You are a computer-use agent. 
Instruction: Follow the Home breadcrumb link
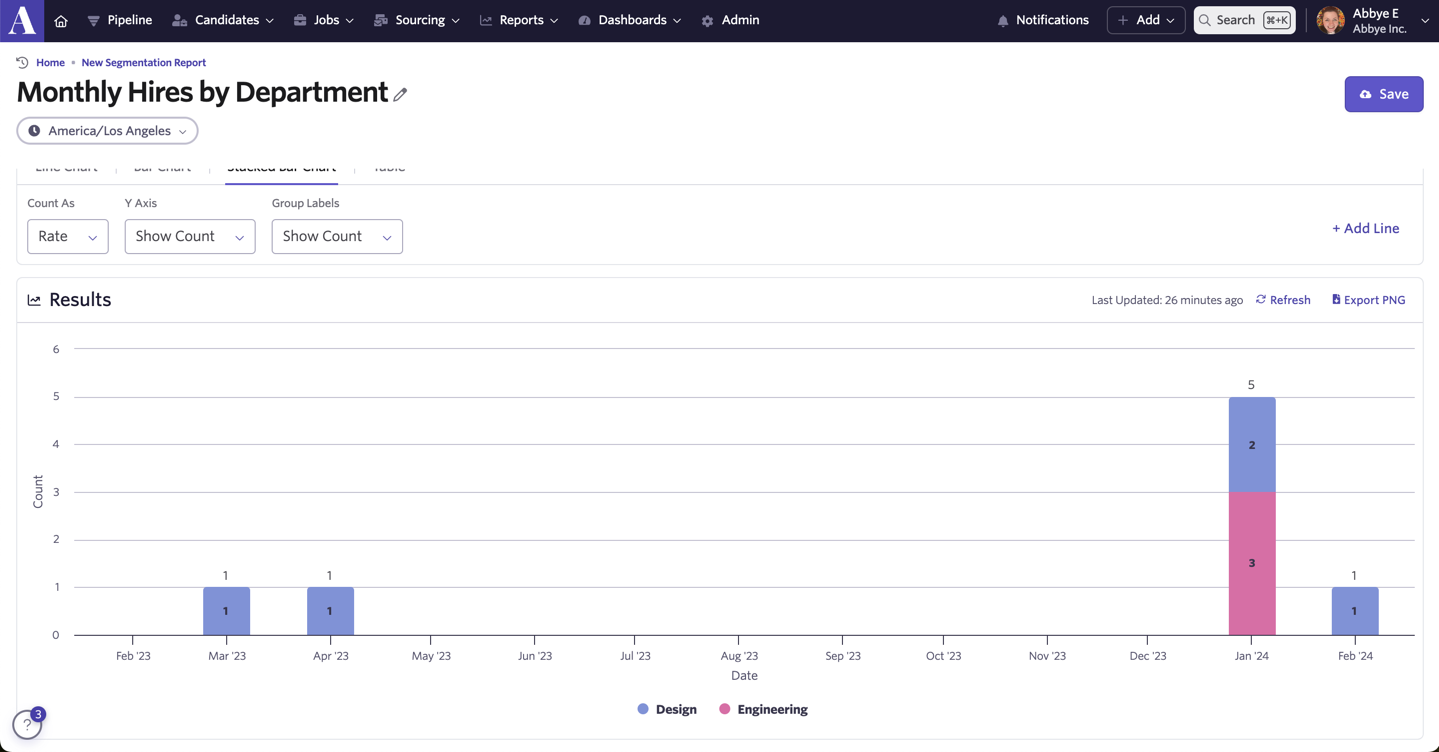point(50,62)
